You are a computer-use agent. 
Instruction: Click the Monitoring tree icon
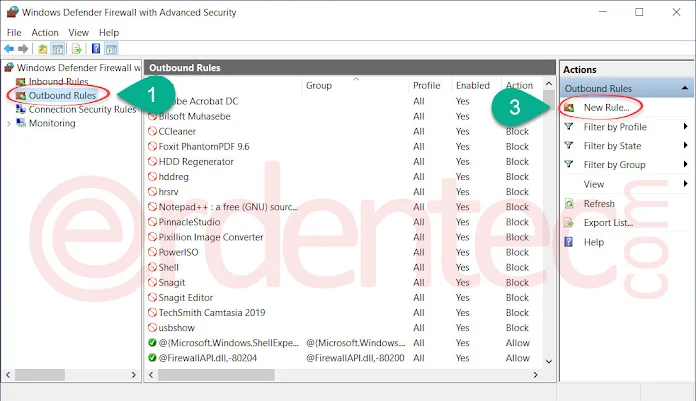[x=20, y=123]
